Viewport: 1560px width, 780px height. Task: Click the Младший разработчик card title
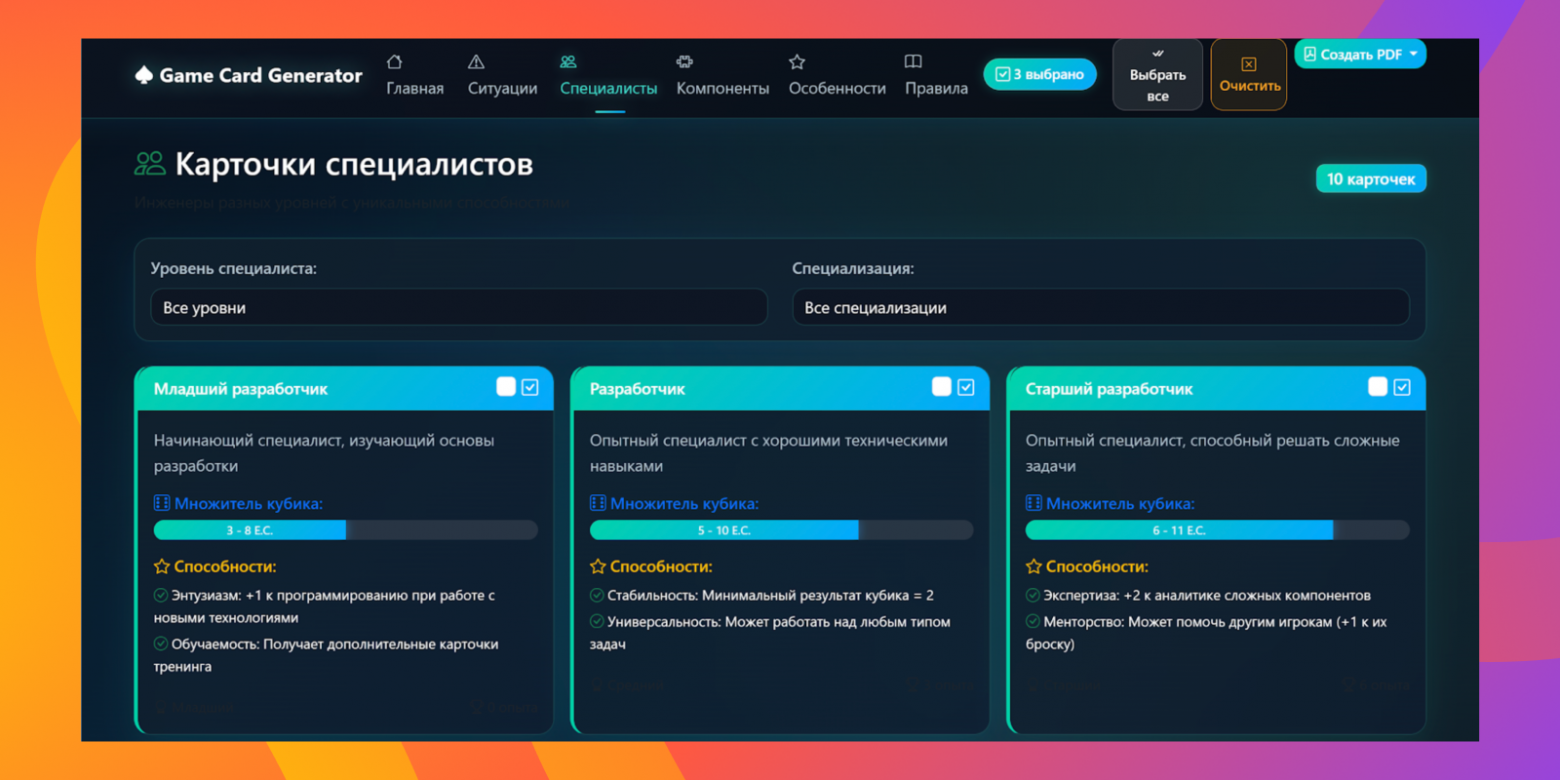tap(241, 389)
